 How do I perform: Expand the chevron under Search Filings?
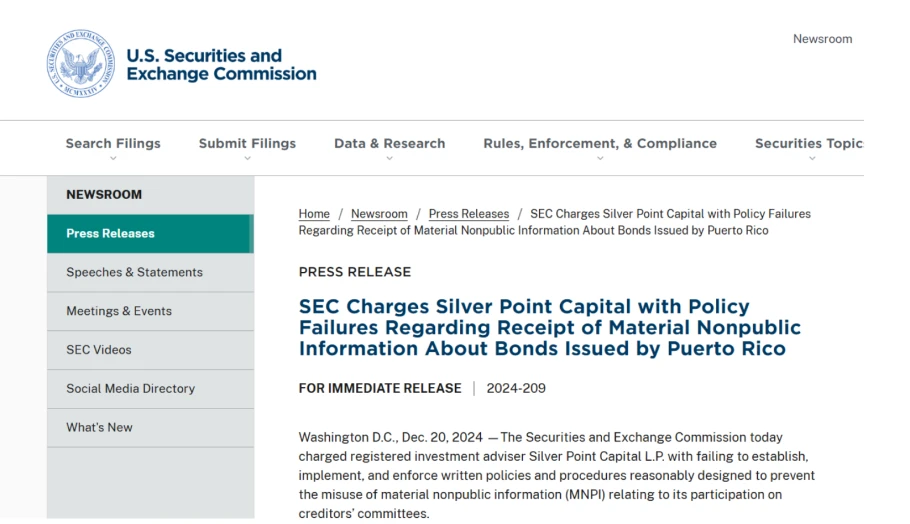[x=113, y=158]
